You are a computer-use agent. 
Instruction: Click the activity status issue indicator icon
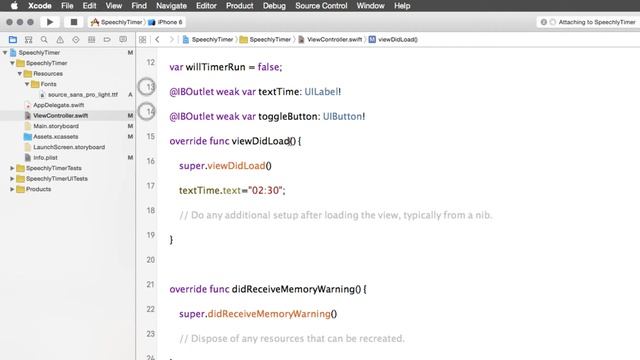click(544, 22)
